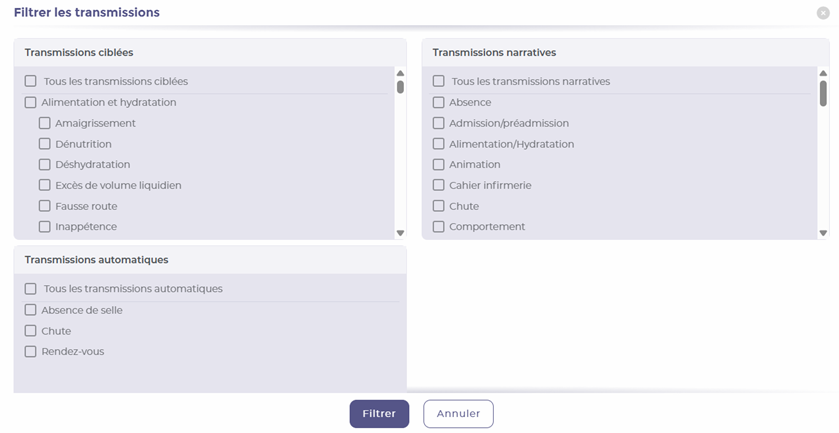Click down arrow of narratives list scrollbar

823,233
